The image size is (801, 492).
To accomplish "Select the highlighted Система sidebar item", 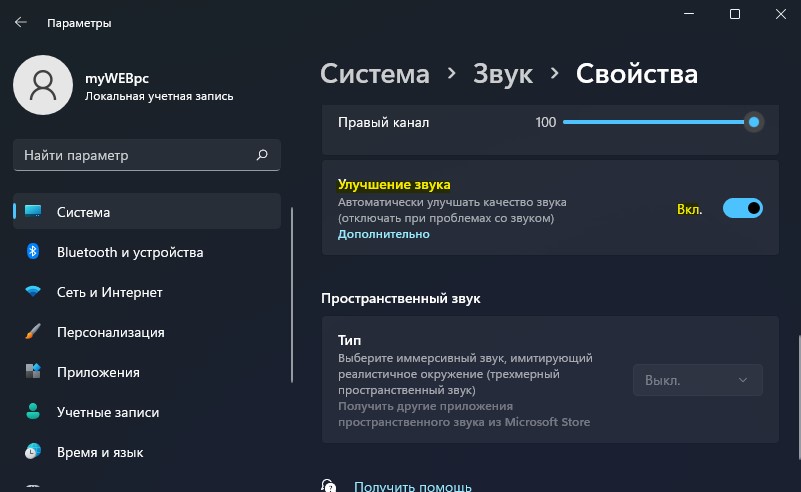I will pyautogui.click(x=147, y=211).
